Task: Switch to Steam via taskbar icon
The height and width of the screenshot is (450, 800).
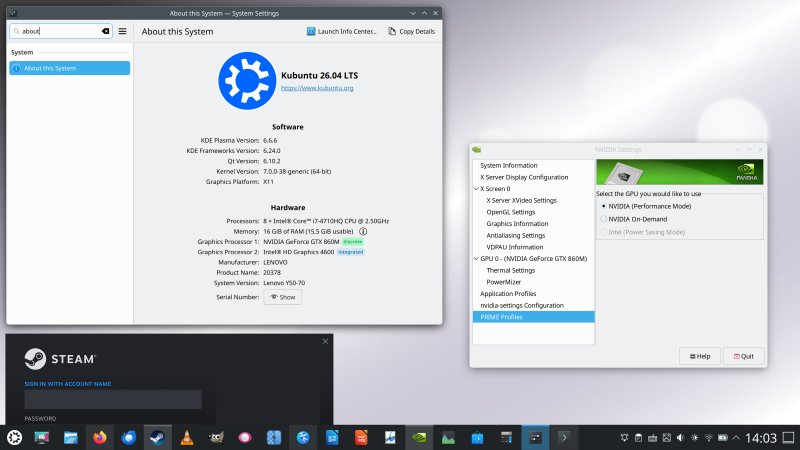Action: coord(158,437)
